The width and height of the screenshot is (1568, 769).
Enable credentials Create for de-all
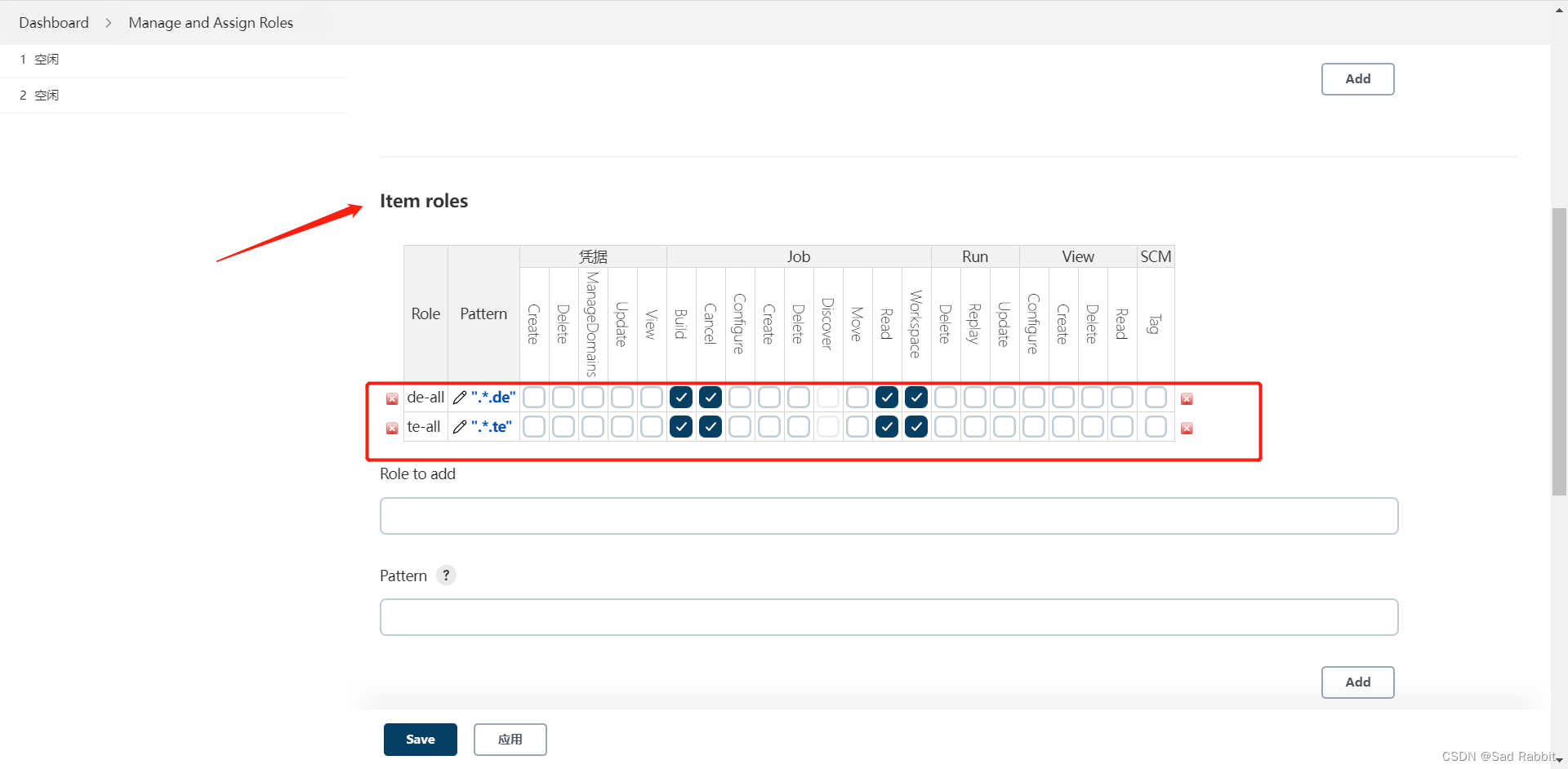[534, 398]
